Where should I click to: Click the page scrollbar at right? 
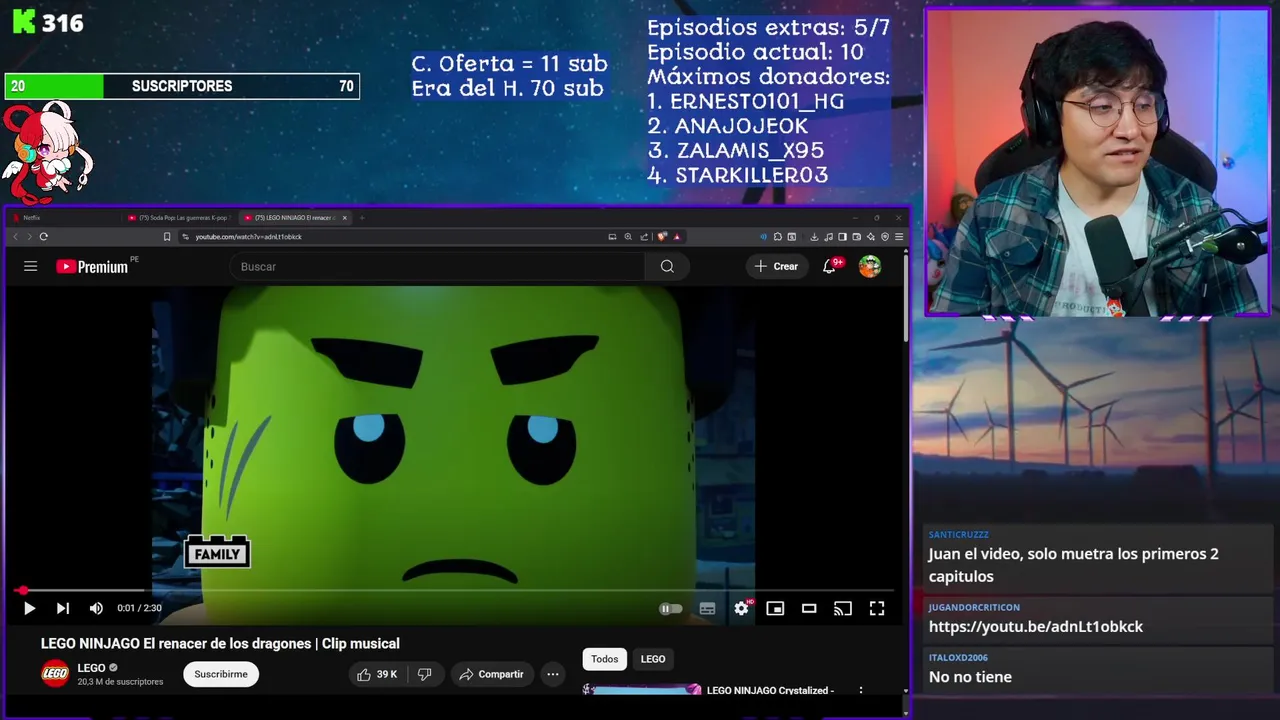tap(905, 300)
